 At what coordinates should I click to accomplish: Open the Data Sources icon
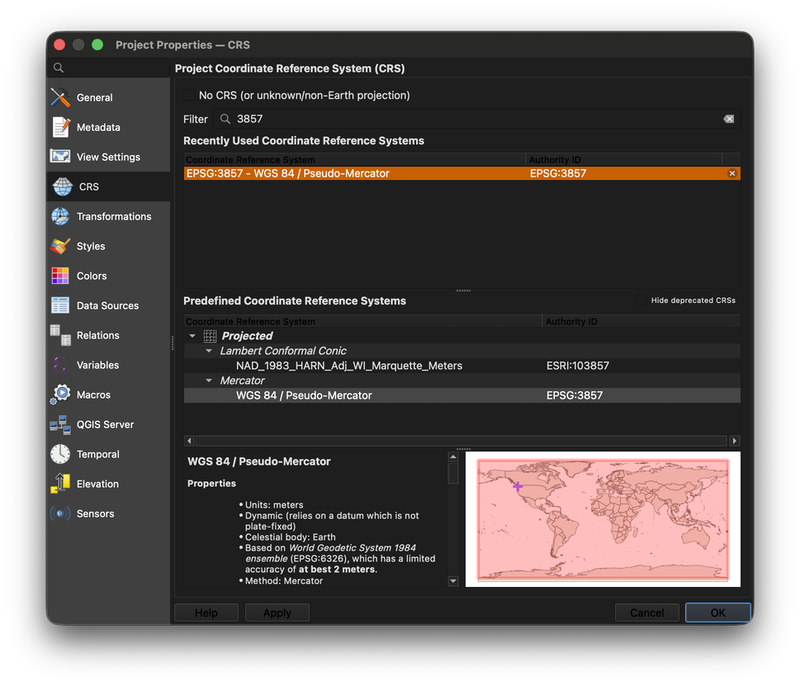pyautogui.click(x=60, y=306)
